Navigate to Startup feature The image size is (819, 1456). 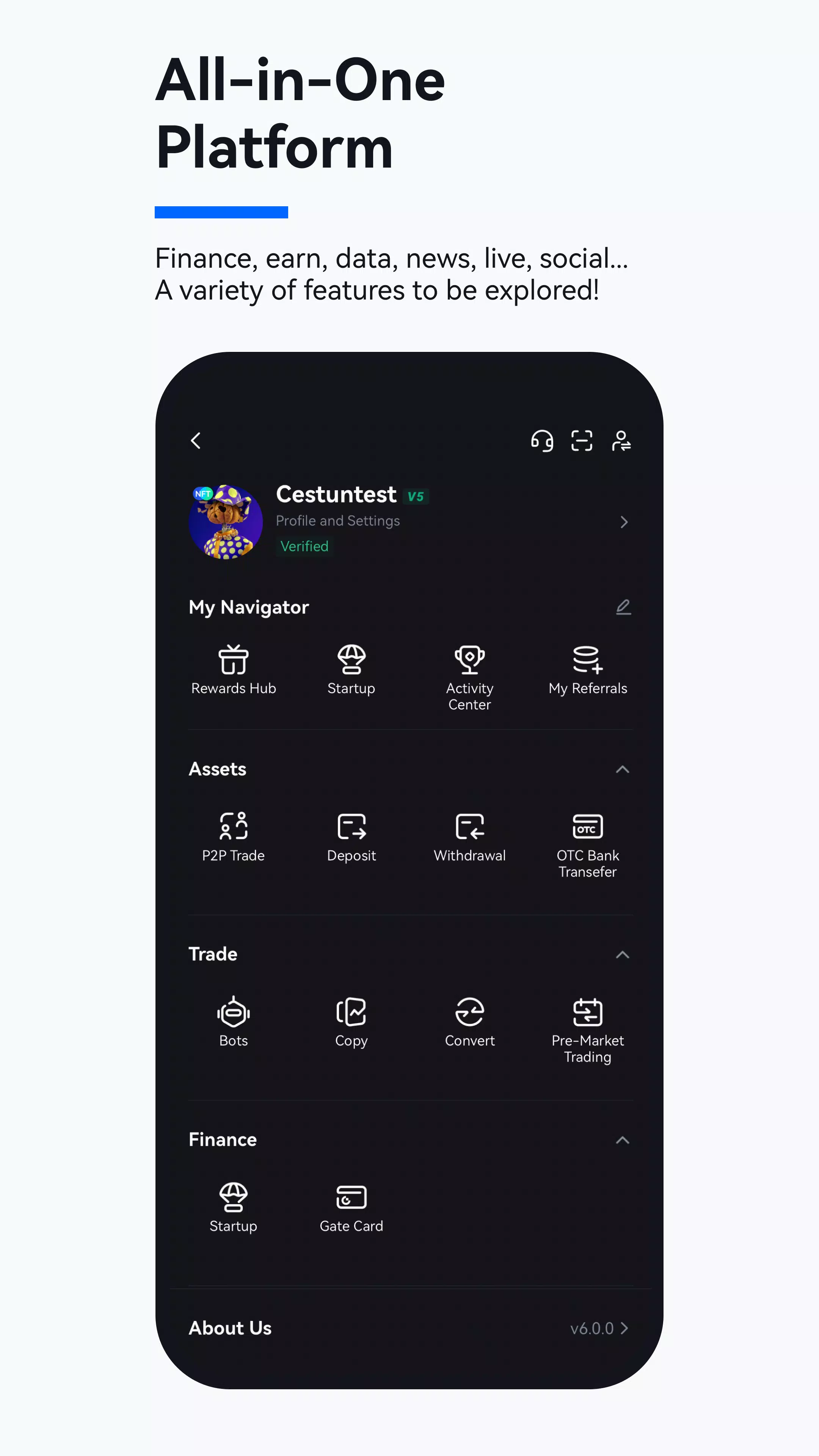(x=351, y=668)
